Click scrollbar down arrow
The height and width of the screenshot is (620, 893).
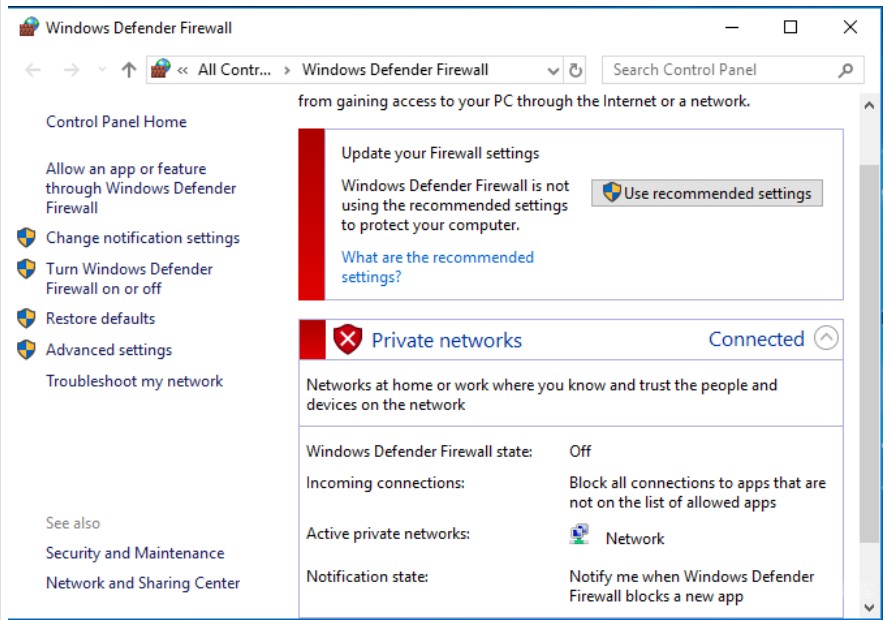click(869, 607)
